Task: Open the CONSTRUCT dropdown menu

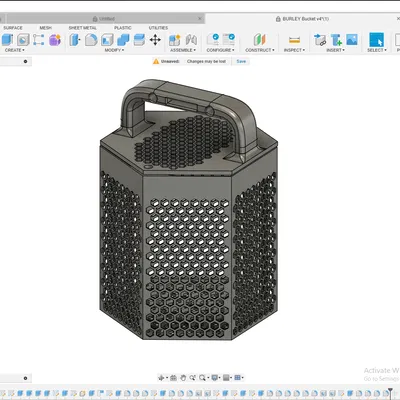Action: [260, 50]
